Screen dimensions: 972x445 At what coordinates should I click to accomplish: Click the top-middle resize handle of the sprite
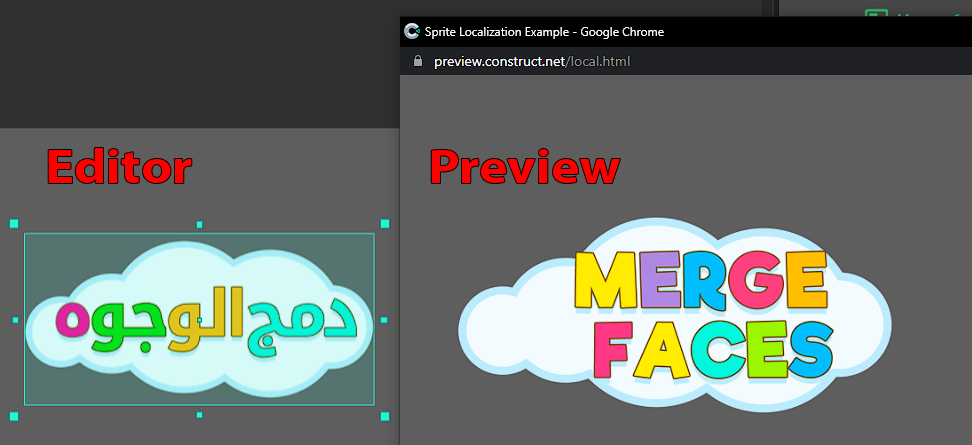click(199, 224)
